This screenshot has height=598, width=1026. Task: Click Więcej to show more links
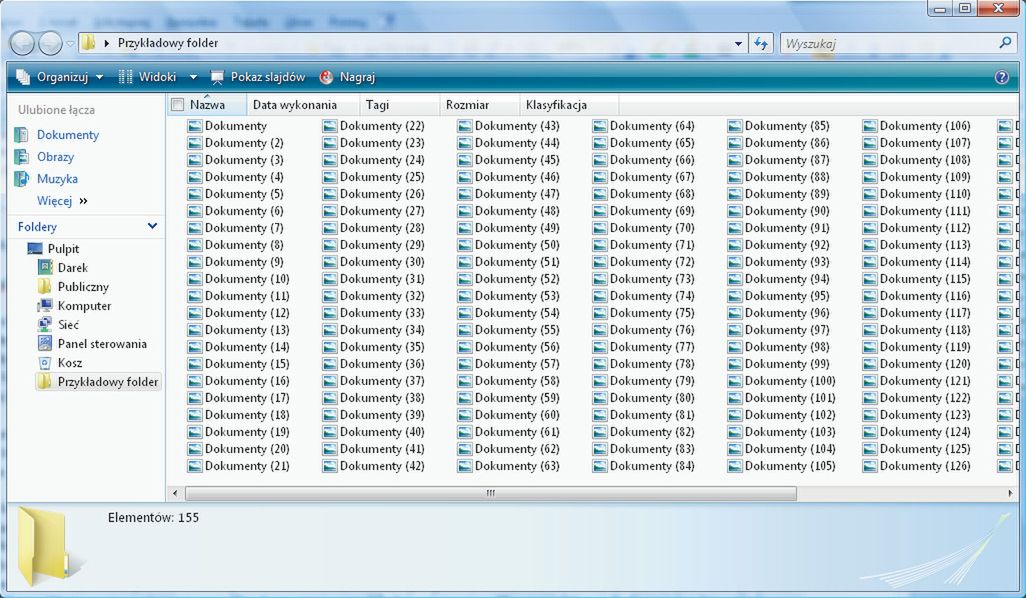pos(62,201)
